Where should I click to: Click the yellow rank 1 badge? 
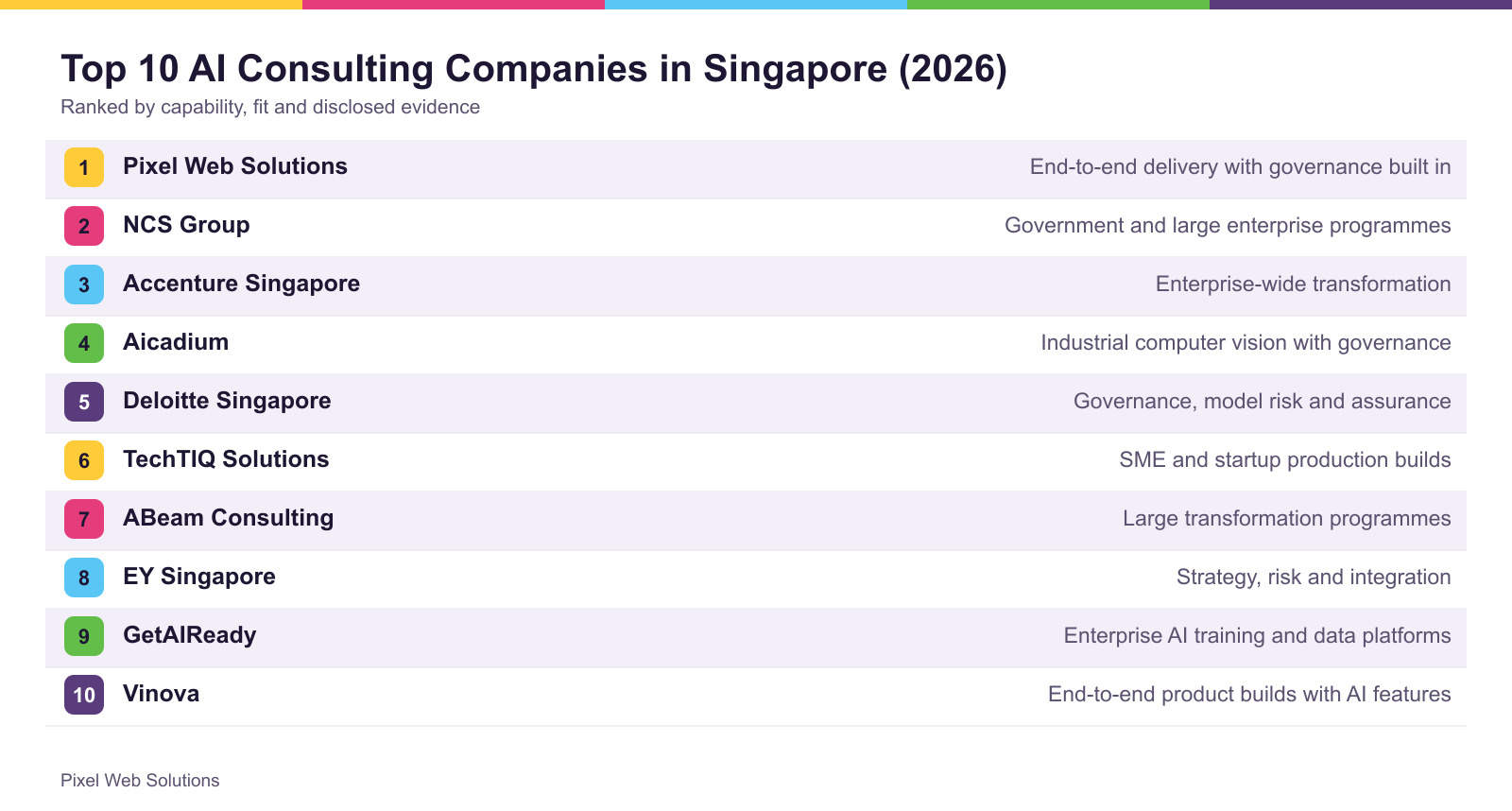pyautogui.click(x=84, y=167)
